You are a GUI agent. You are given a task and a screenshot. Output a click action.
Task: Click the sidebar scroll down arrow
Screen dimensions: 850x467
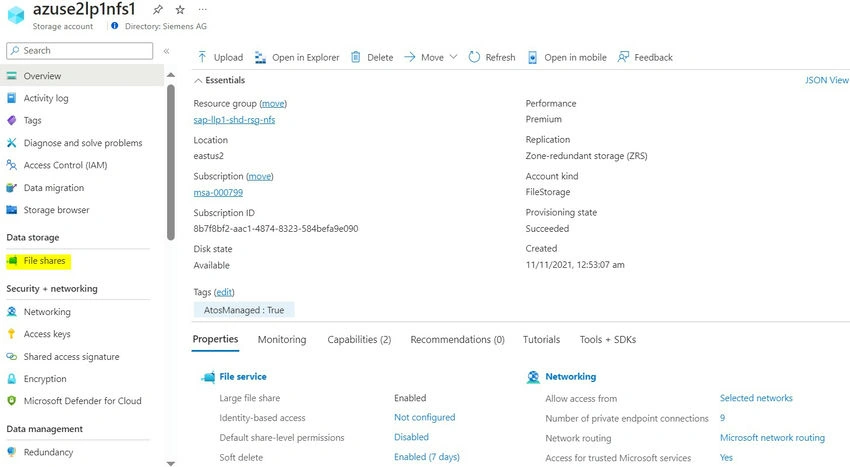coord(171,464)
